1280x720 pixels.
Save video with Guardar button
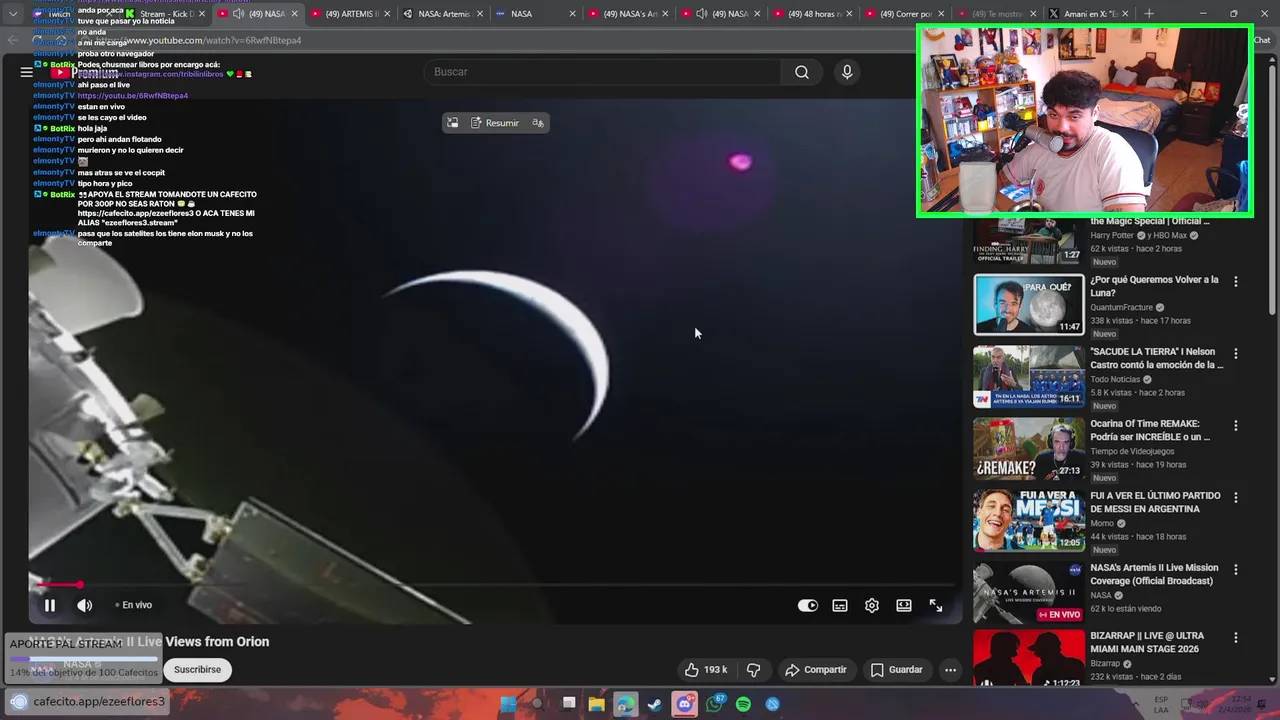(897, 670)
